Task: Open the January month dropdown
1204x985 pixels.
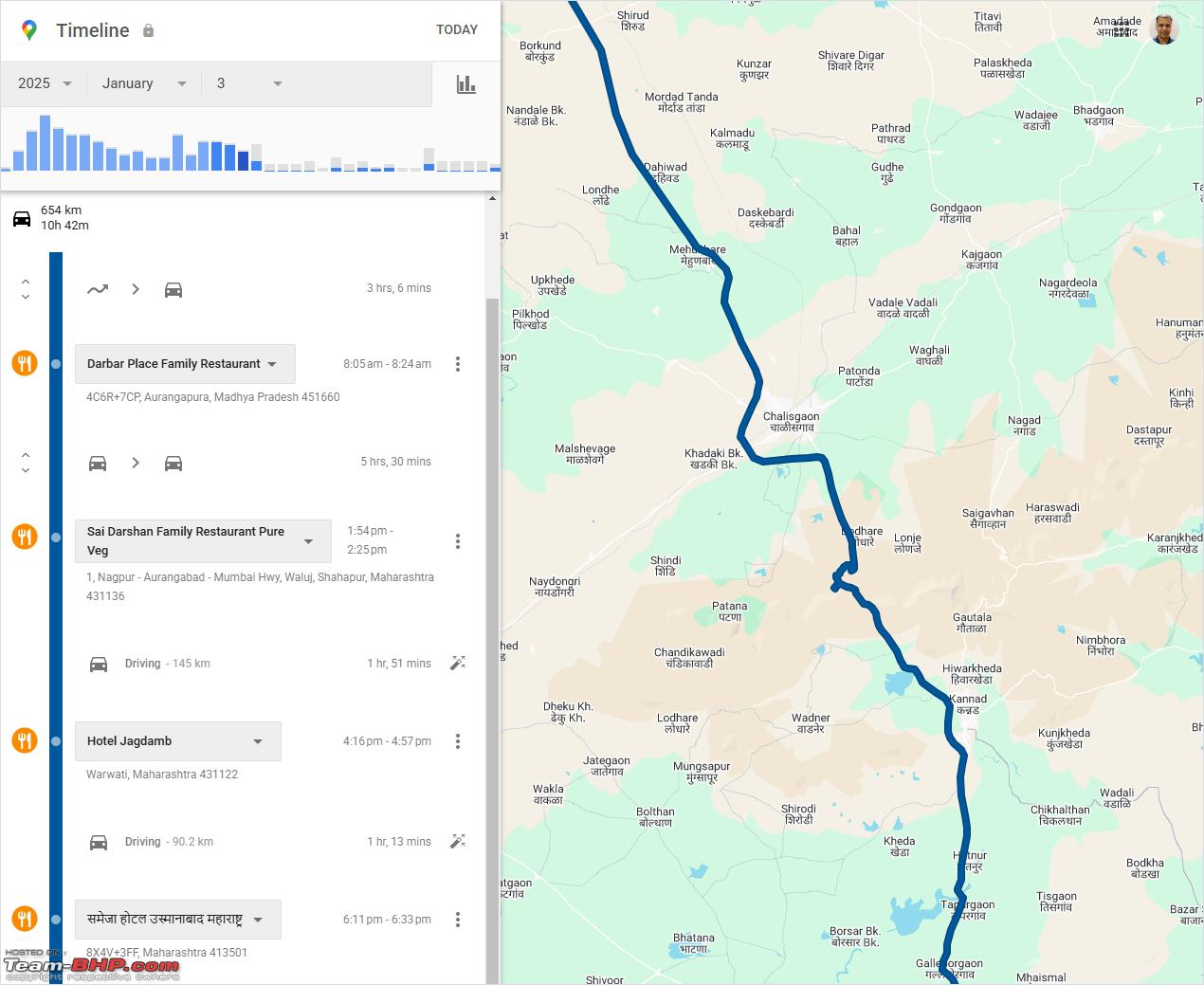Action: (x=144, y=83)
